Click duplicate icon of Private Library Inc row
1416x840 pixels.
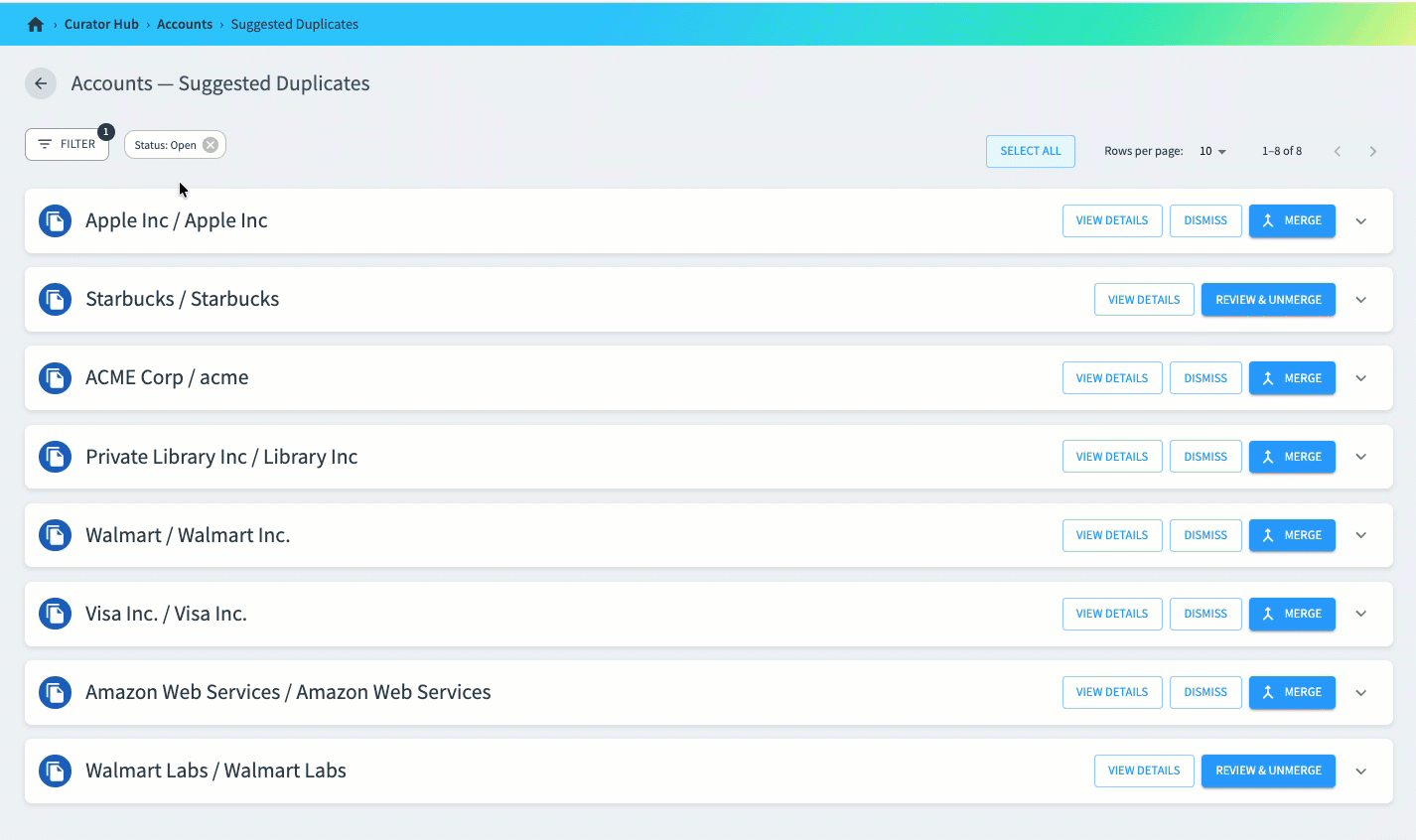click(55, 457)
